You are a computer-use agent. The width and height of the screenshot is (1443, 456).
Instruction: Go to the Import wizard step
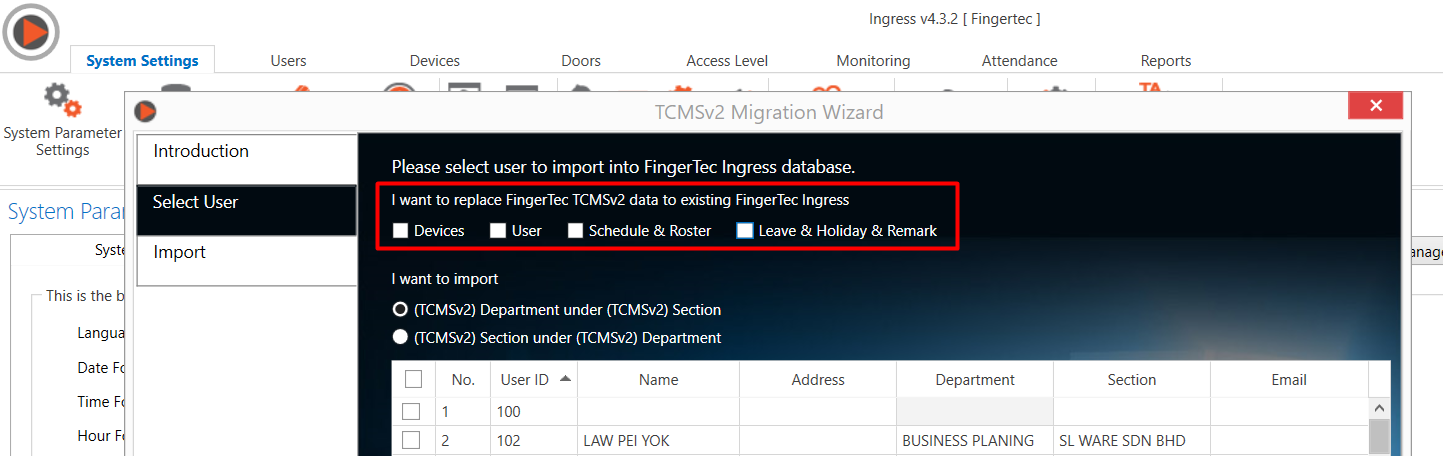pos(247,260)
